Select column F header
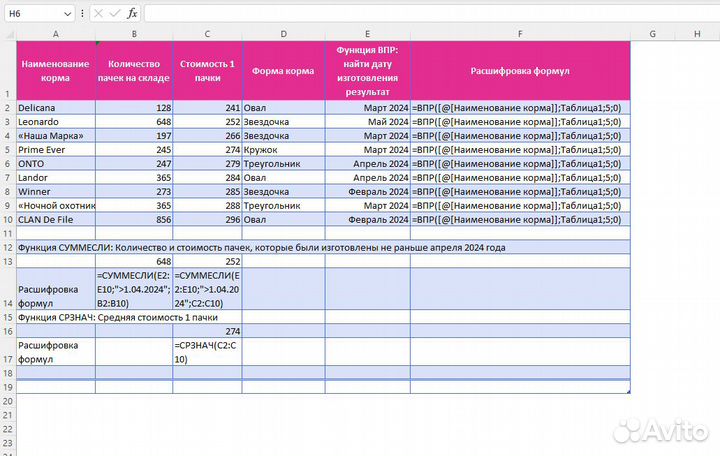 520,34
